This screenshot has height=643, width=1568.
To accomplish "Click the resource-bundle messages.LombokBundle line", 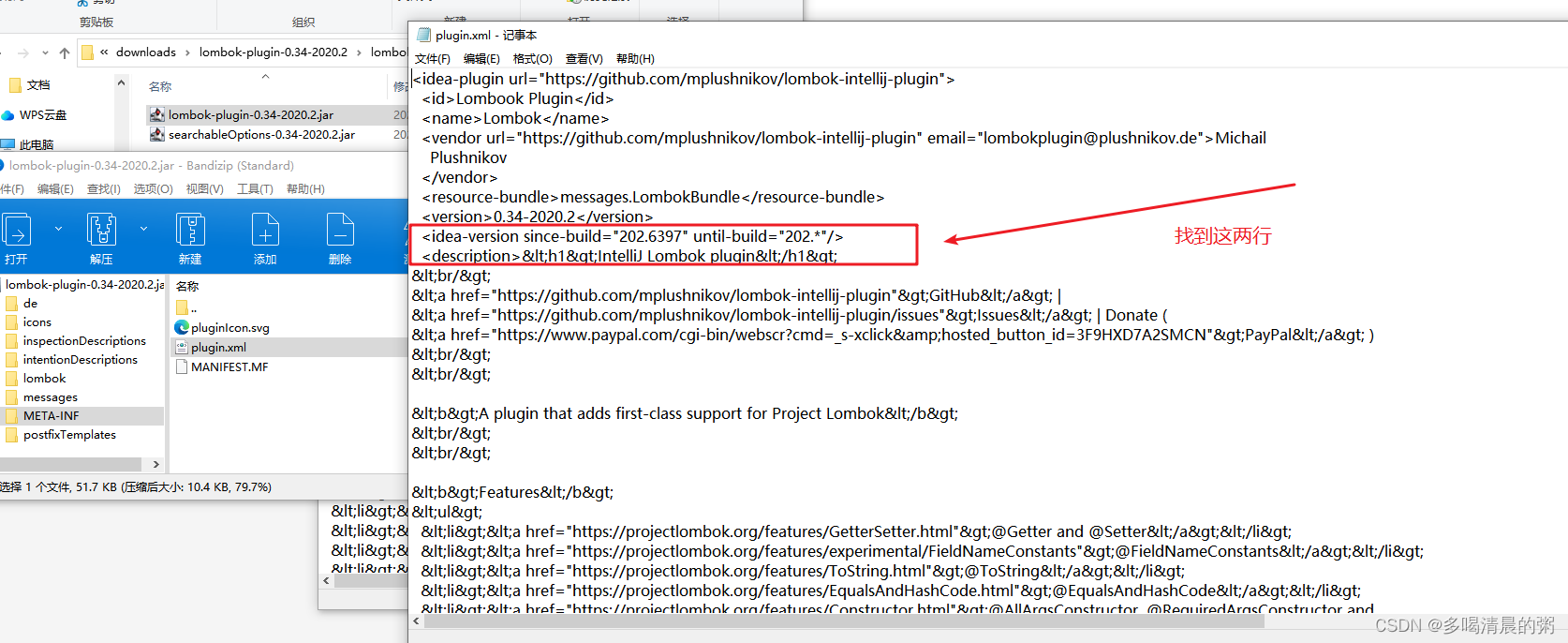I will click(x=653, y=197).
